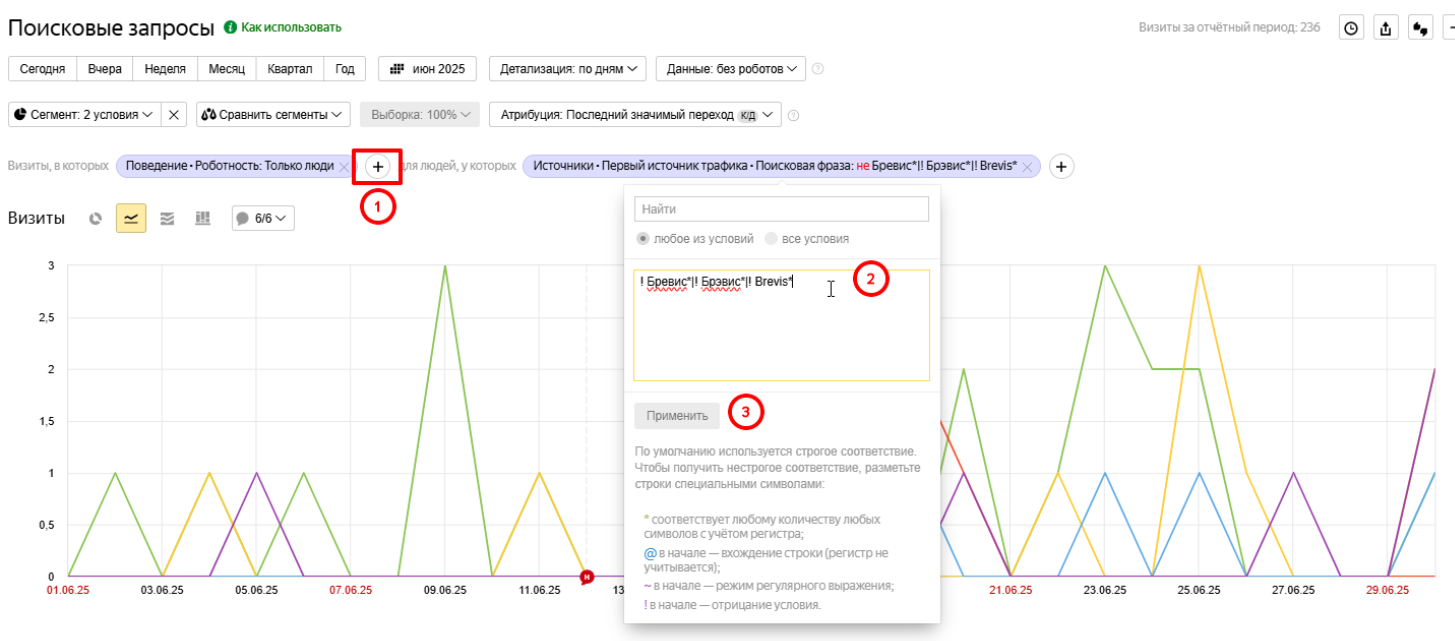Add a people condition with plus button
The width and height of the screenshot is (1455, 641).
point(1062,166)
